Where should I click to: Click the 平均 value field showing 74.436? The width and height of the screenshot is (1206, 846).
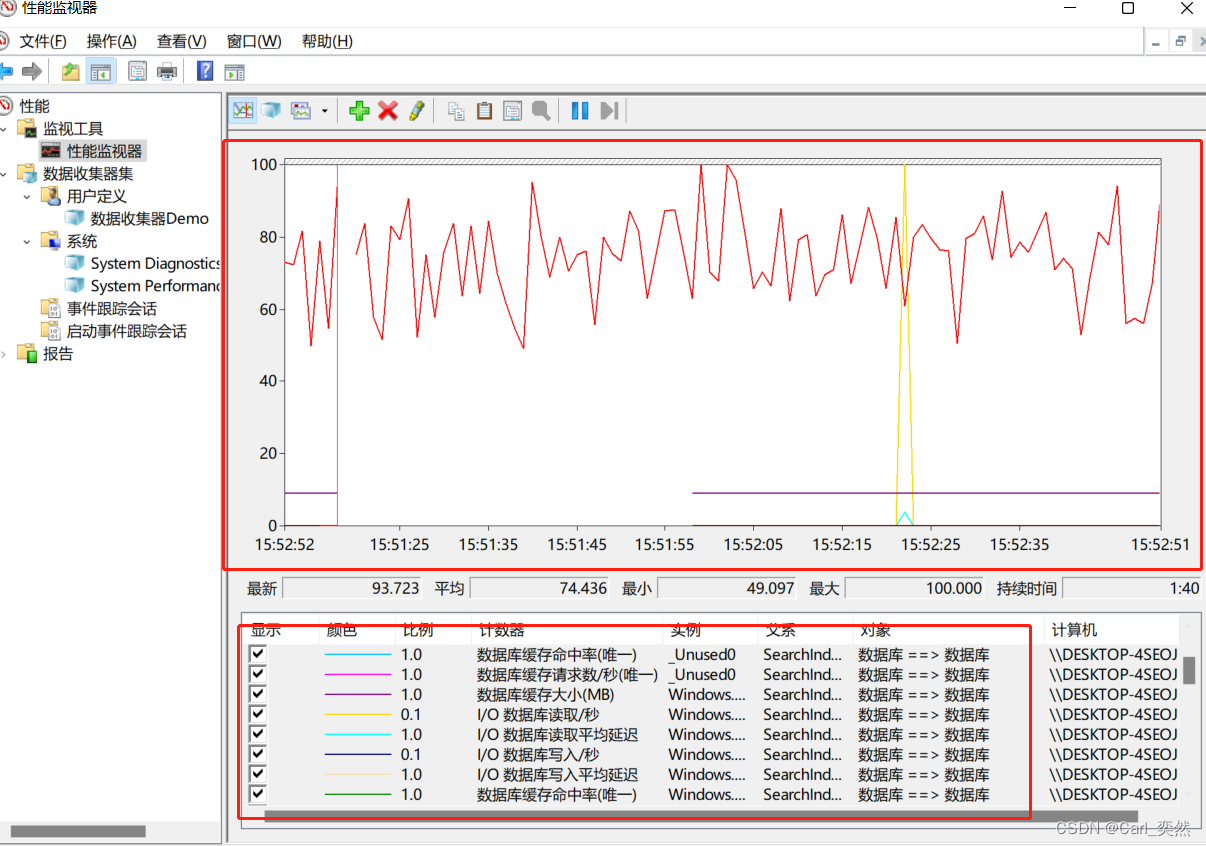tap(541, 588)
